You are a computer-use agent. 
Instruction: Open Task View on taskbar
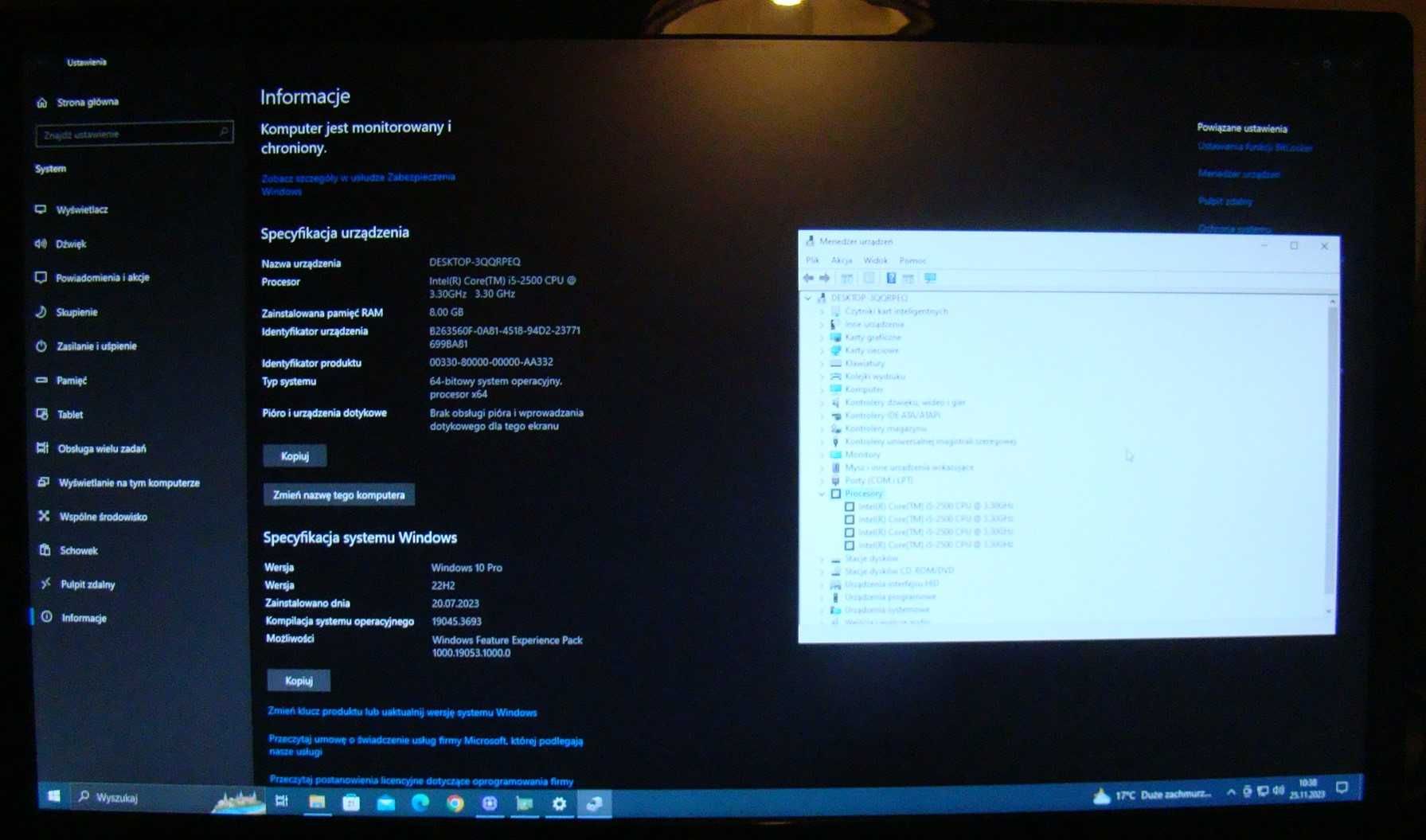click(x=282, y=801)
